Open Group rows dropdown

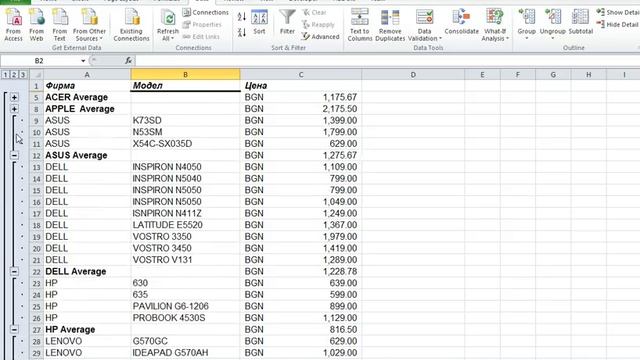(527, 24)
